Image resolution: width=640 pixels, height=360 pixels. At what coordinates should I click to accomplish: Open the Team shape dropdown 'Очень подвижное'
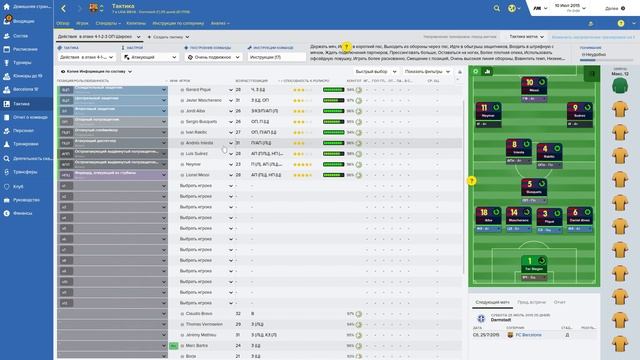(x=213, y=58)
